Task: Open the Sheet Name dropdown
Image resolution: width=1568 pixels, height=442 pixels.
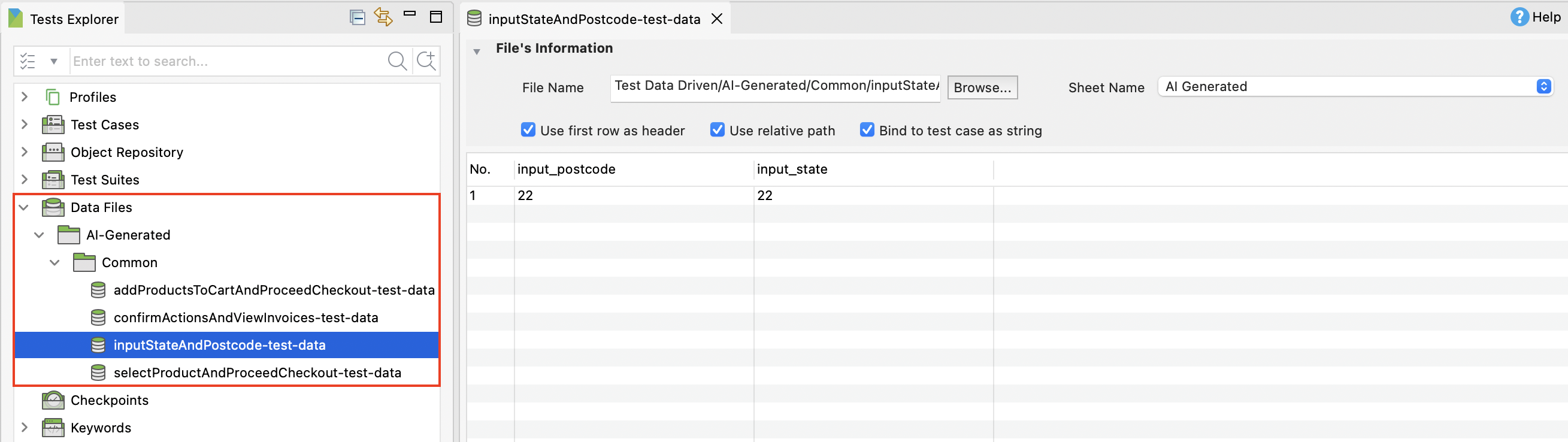Action: [1543, 86]
